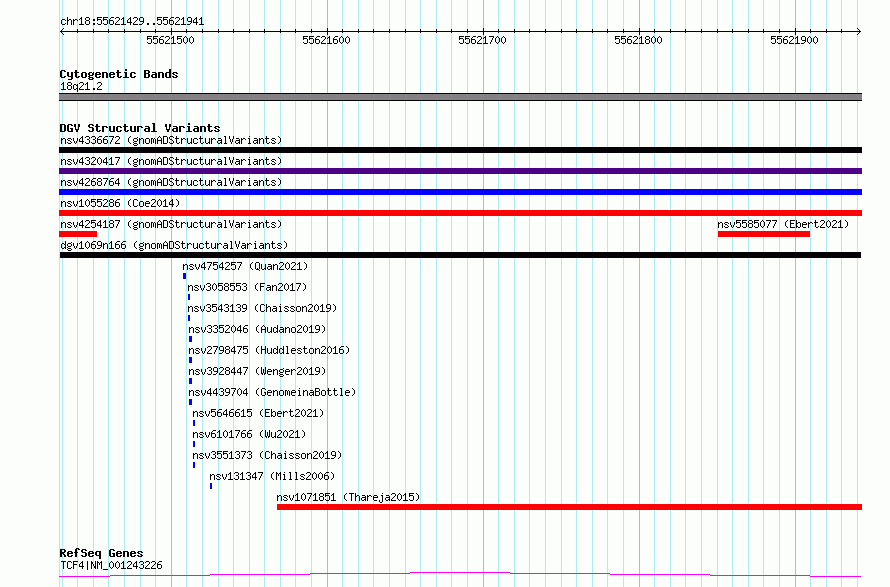
Task: Click short red bar under nsv4254187
Action: tap(78, 234)
